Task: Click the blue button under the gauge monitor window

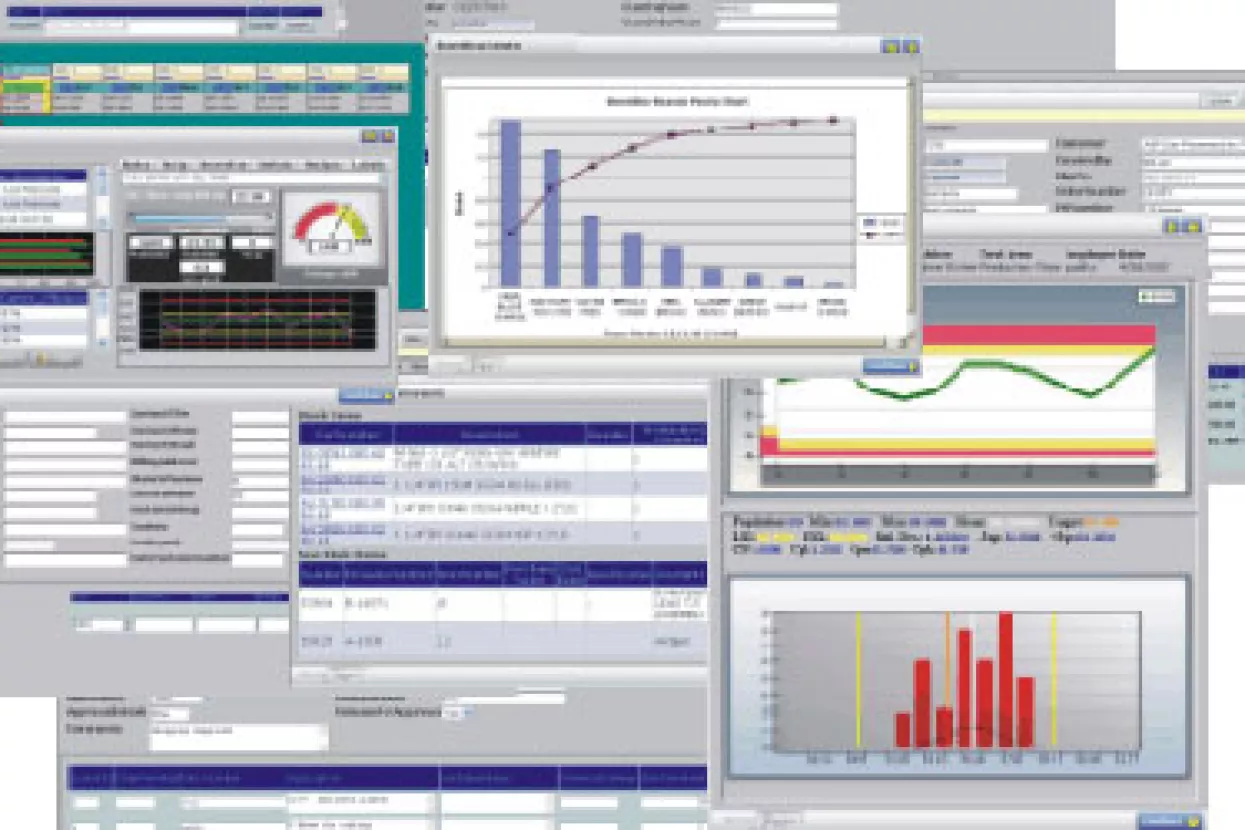Action: 366,395
